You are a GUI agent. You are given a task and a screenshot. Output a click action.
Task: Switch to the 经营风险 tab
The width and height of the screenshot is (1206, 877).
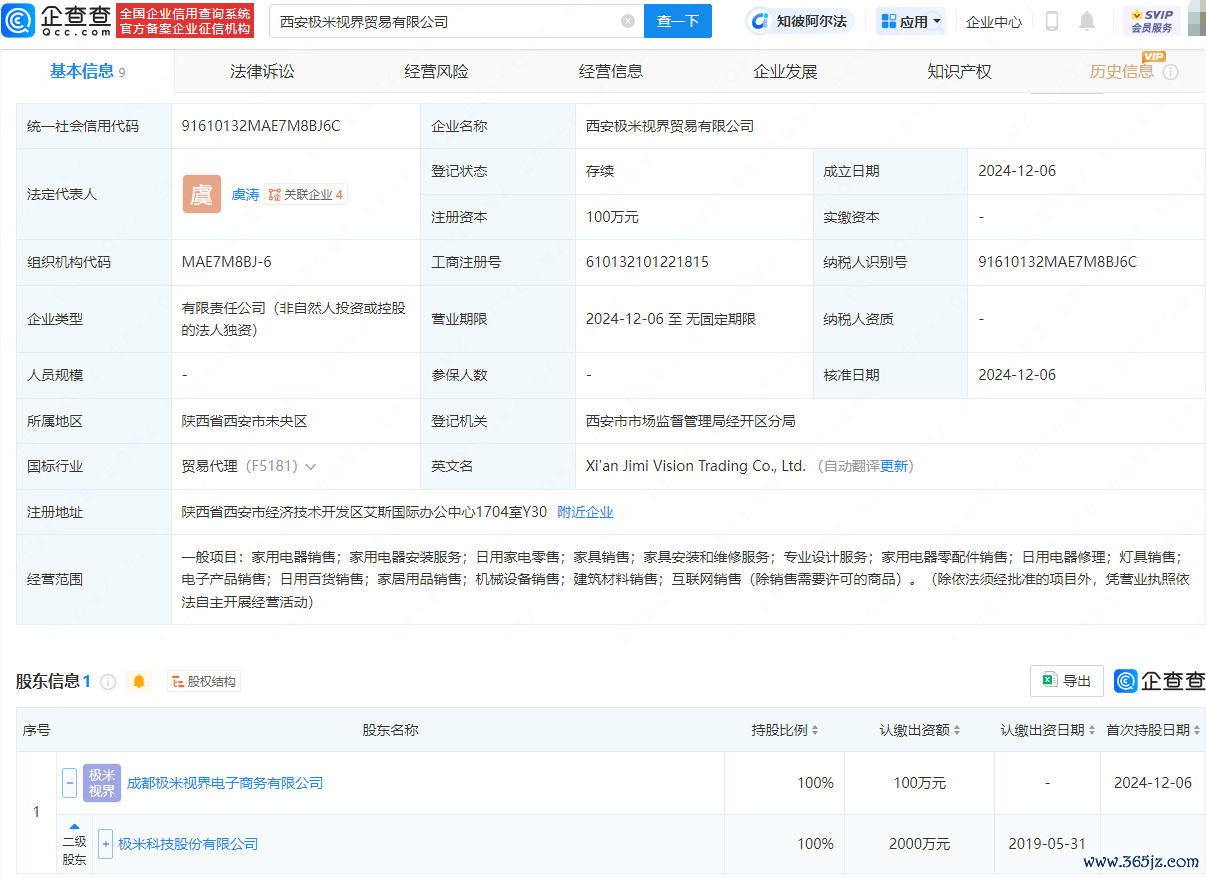pyautogui.click(x=436, y=72)
